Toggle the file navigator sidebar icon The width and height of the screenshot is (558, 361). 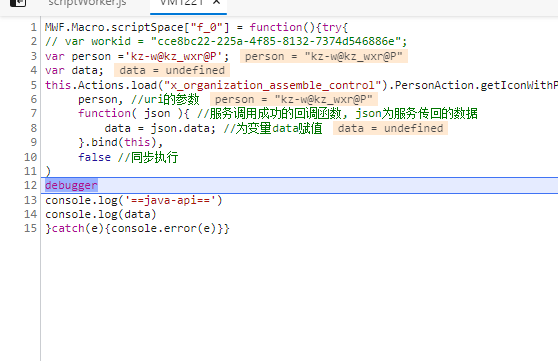18,3
